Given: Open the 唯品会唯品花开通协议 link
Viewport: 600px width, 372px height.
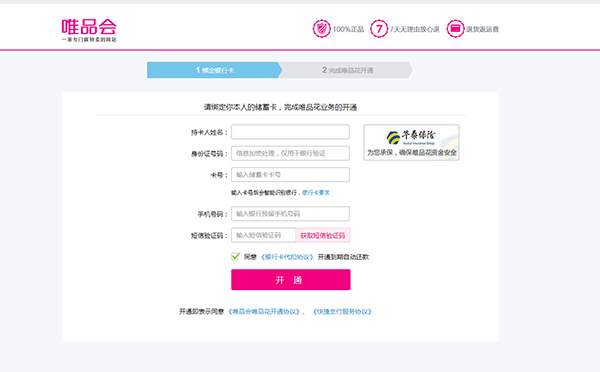Looking at the screenshot, I should tap(264, 312).
